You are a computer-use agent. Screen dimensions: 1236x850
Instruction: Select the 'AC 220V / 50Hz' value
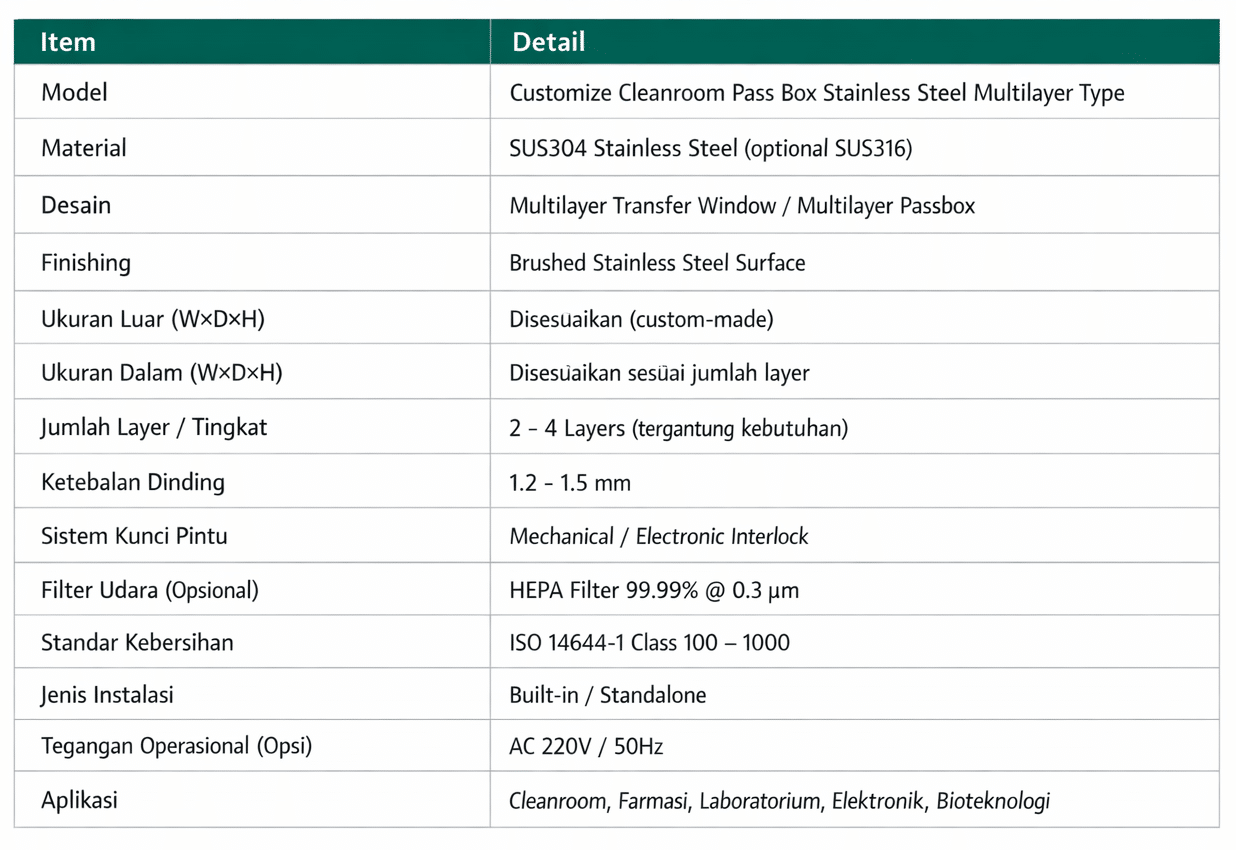(x=587, y=747)
